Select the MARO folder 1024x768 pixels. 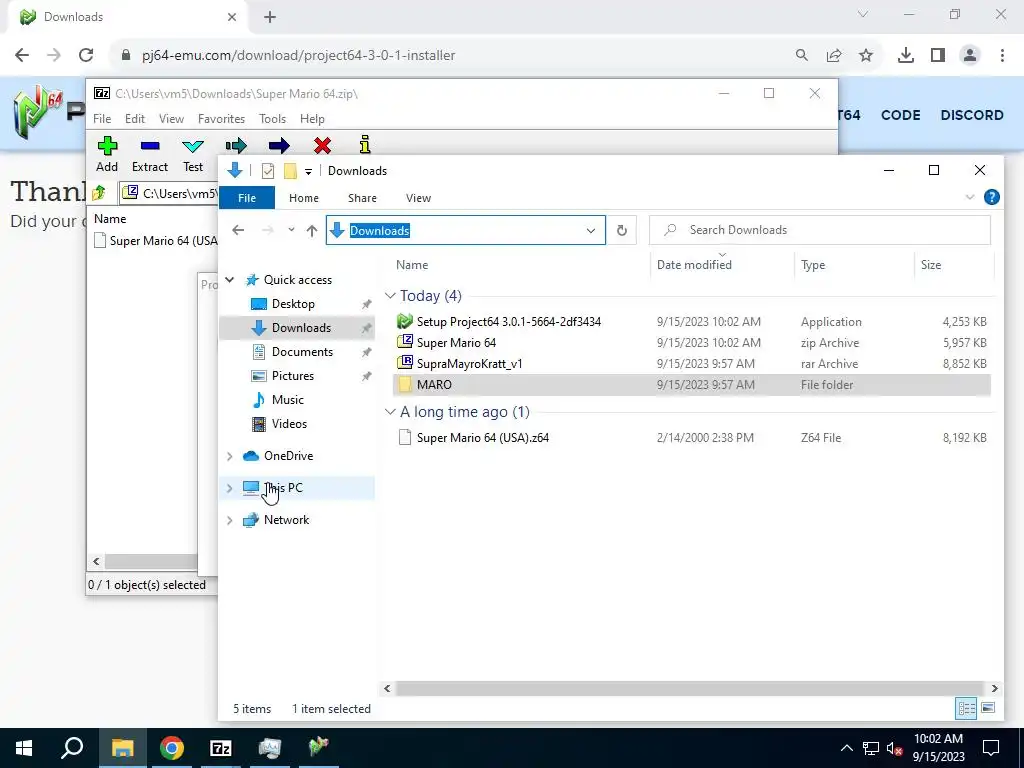pyautogui.click(x=692, y=385)
